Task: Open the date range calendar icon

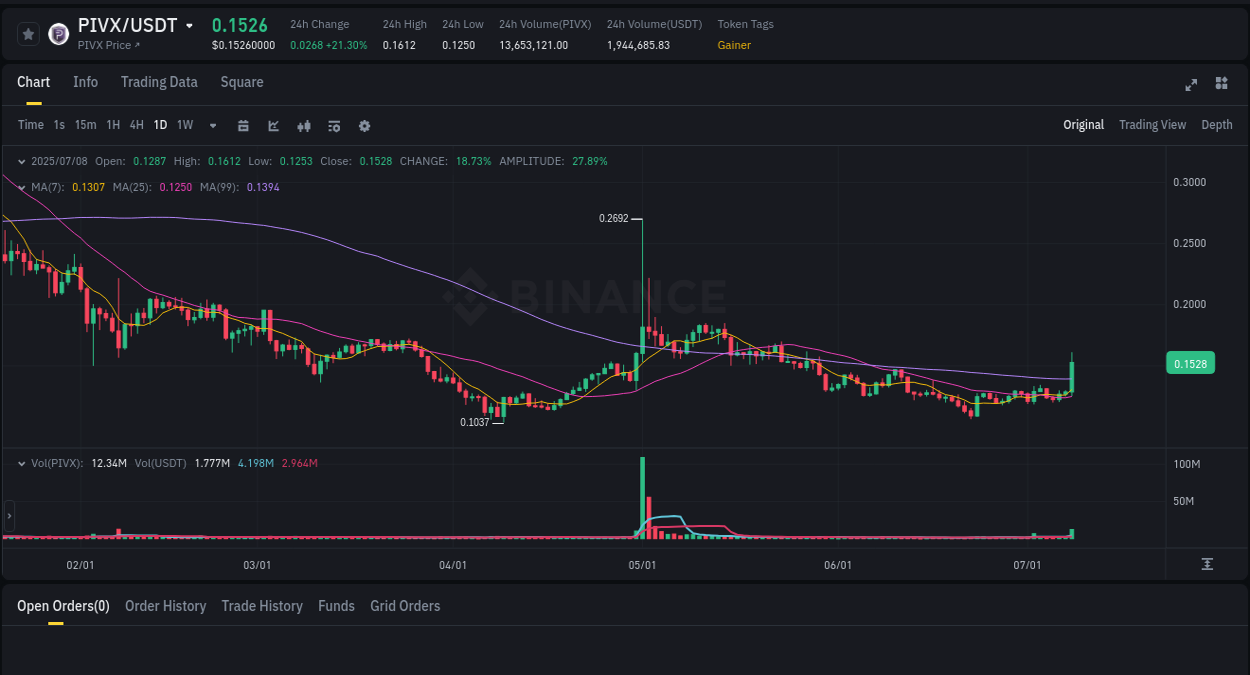Action: click(x=243, y=125)
